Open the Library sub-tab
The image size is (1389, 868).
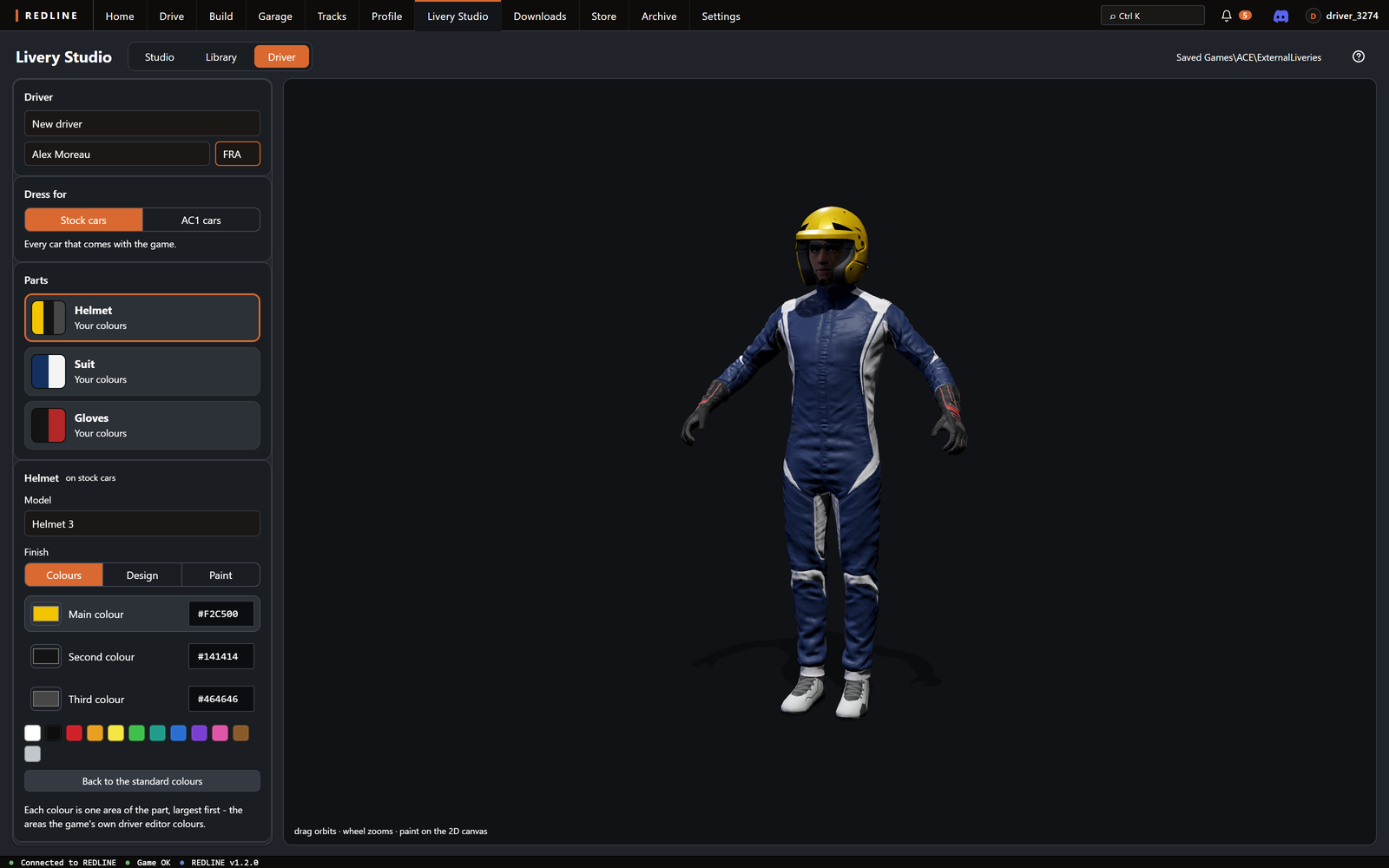[x=221, y=56]
